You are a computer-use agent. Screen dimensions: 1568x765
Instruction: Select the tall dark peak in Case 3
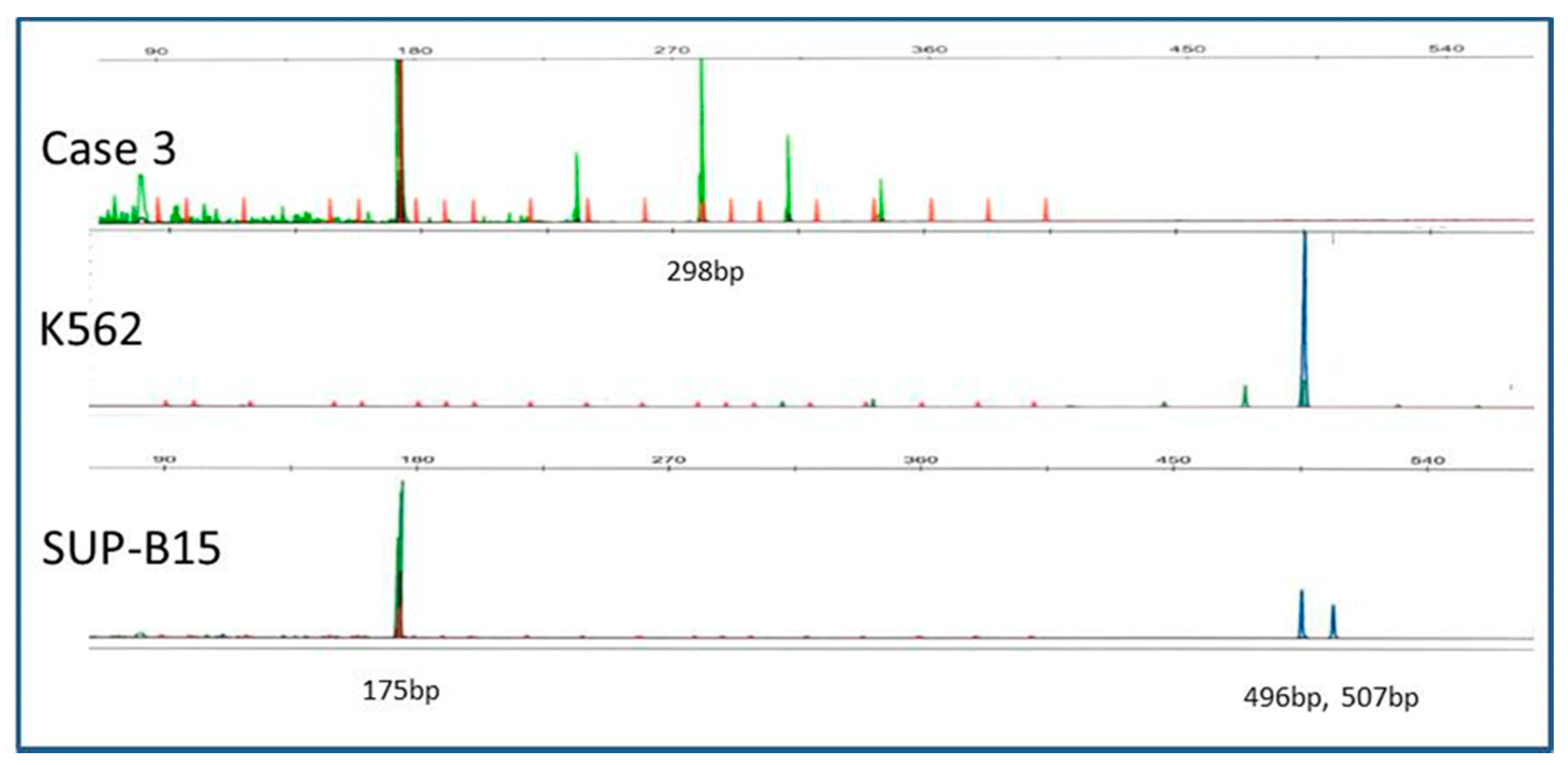[x=399, y=140]
